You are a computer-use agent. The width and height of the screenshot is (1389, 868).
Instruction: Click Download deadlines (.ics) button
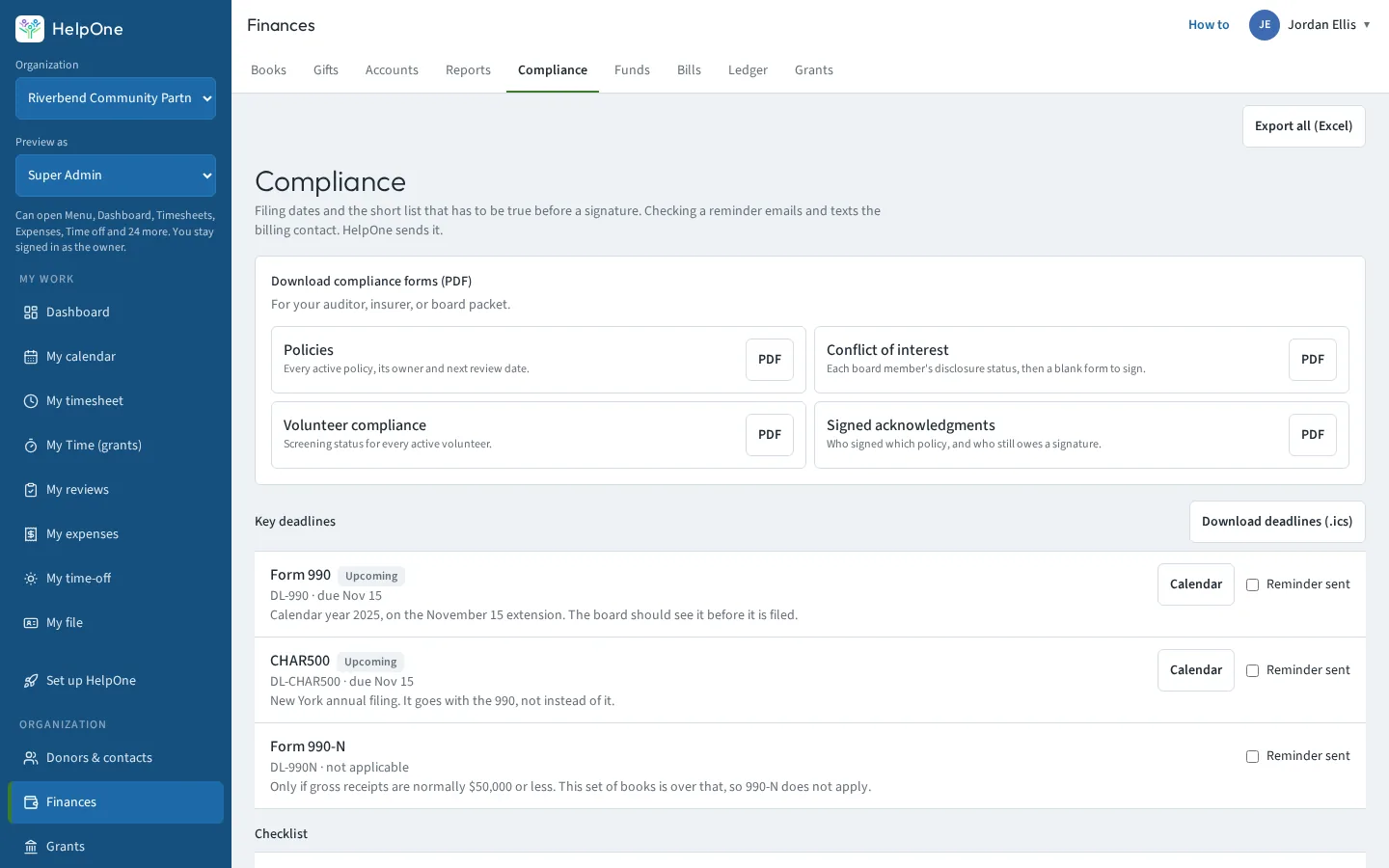pos(1277,522)
